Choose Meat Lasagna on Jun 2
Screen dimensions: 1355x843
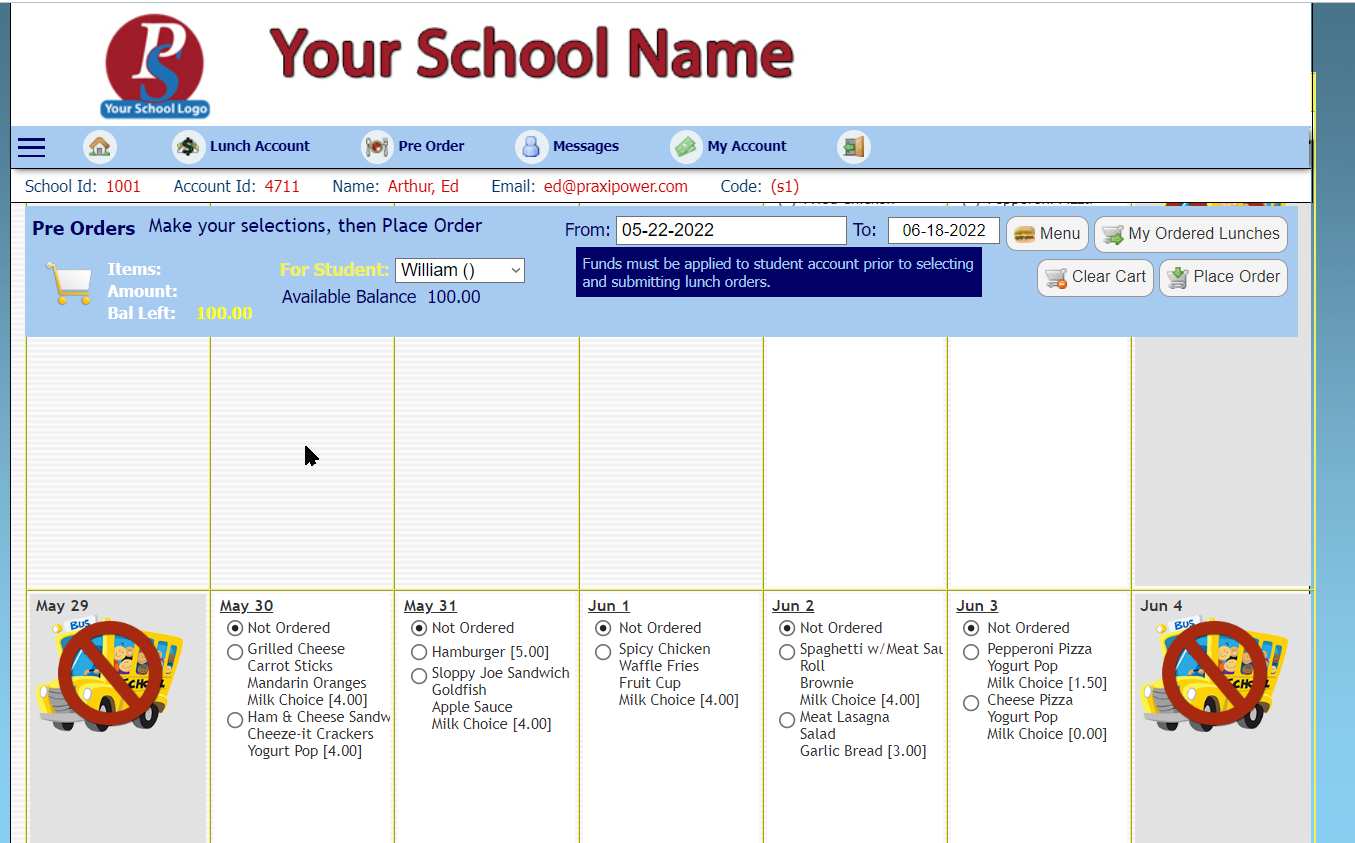[787, 720]
